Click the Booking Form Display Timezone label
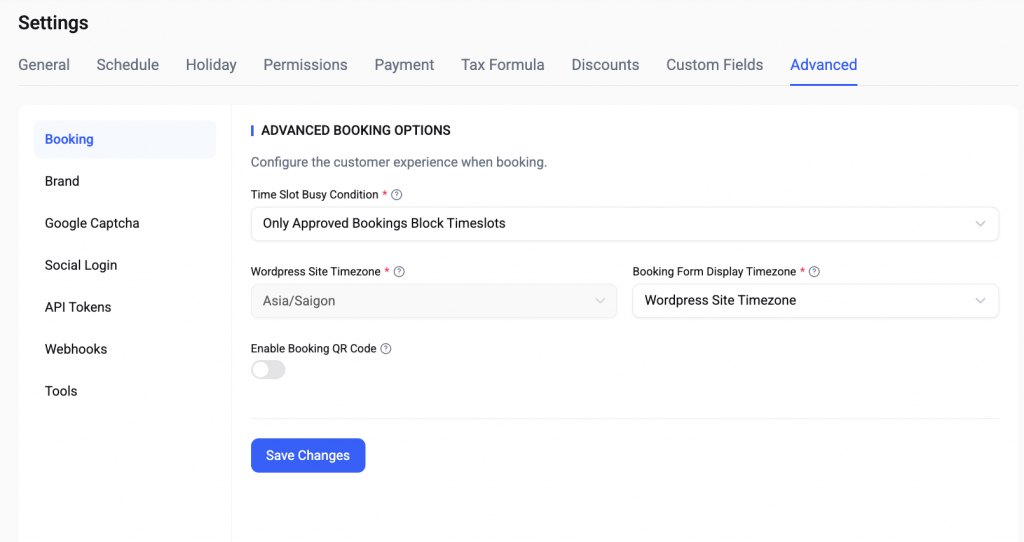The width and height of the screenshot is (1024, 542). 714,272
